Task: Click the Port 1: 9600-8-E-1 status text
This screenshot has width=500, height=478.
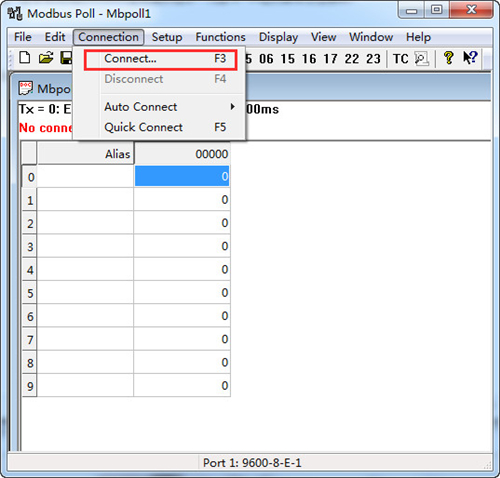Action: click(x=252, y=463)
